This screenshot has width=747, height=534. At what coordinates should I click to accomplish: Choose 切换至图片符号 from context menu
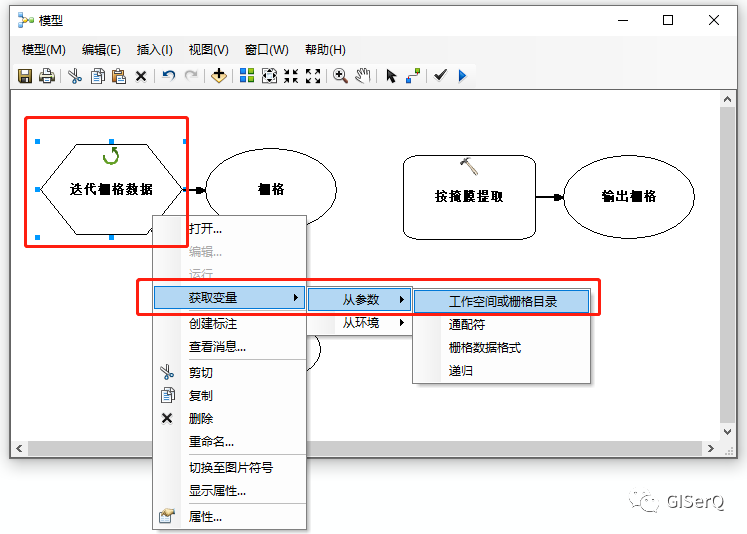pyautogui.click(x=230, y=468)
